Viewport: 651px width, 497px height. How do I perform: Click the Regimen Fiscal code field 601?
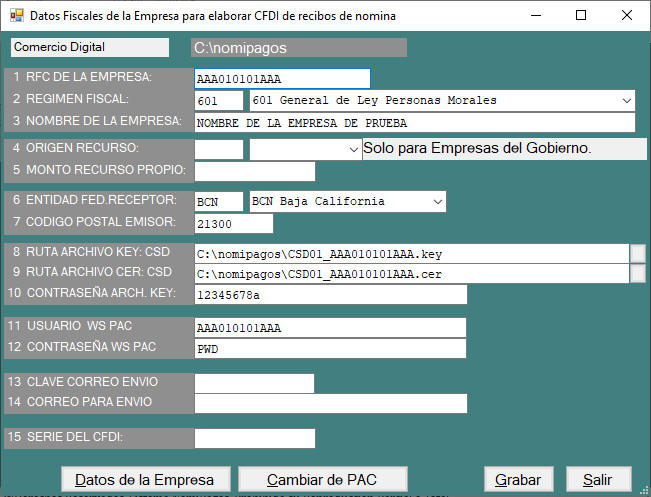click(x=218, y=100)
